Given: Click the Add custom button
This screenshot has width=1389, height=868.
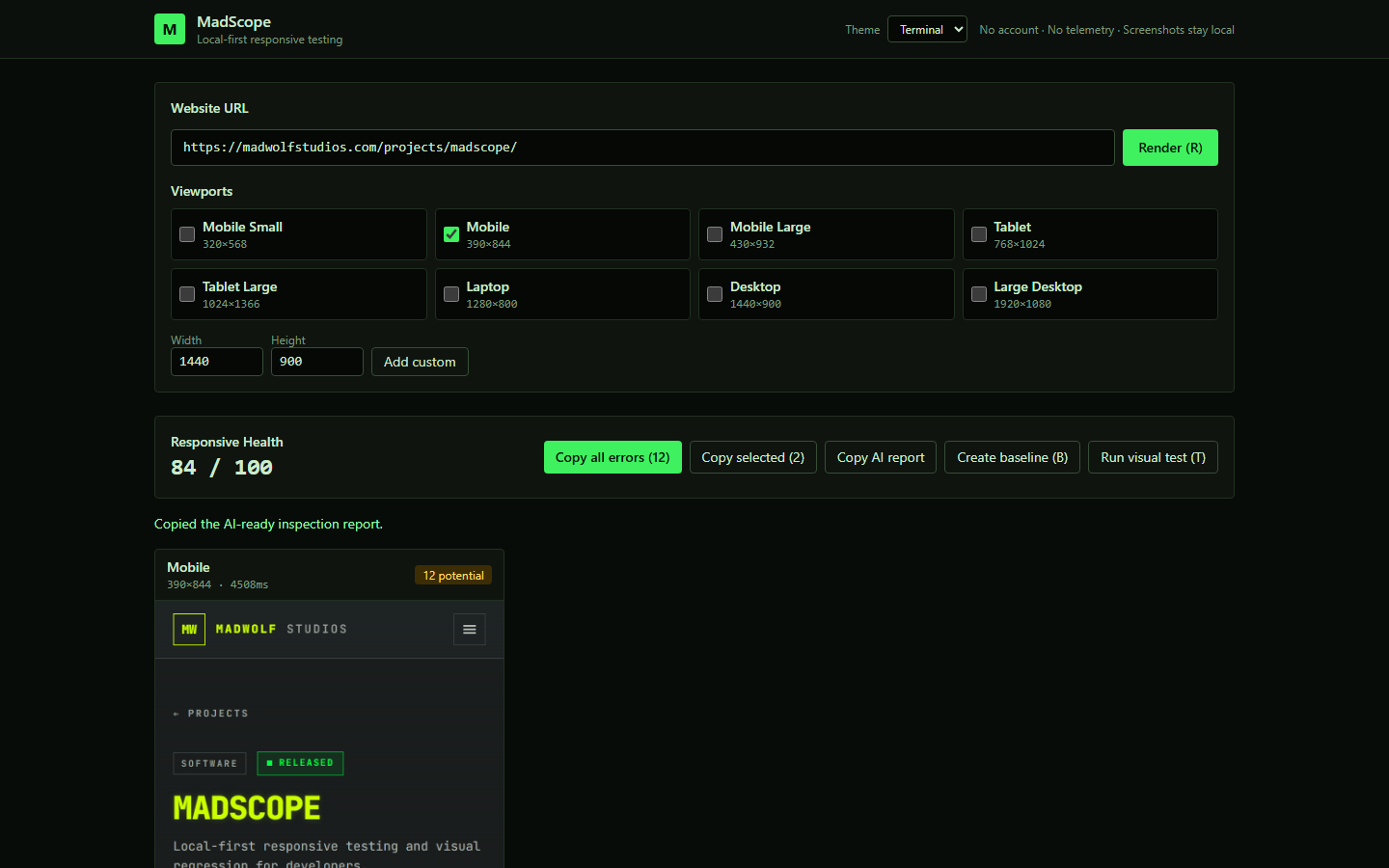Looking at the screenshot, I should (420, 362).
